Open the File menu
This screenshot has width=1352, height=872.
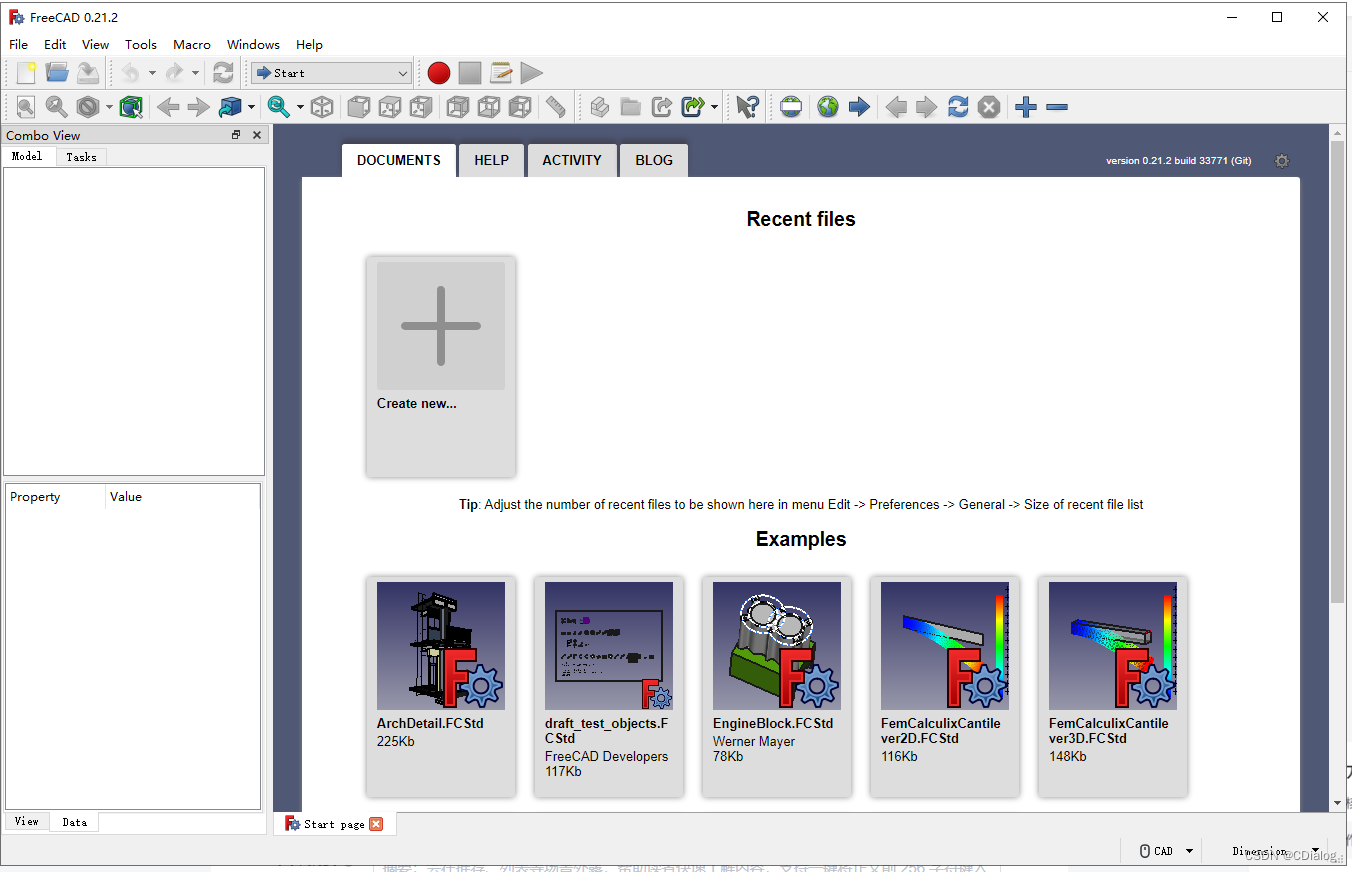coord(18,44)
